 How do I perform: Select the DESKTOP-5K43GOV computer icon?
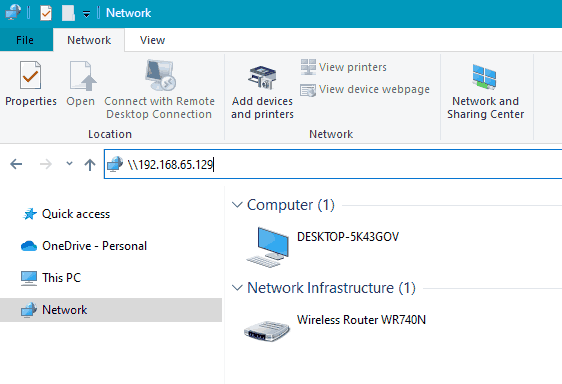tap(267, 247)
